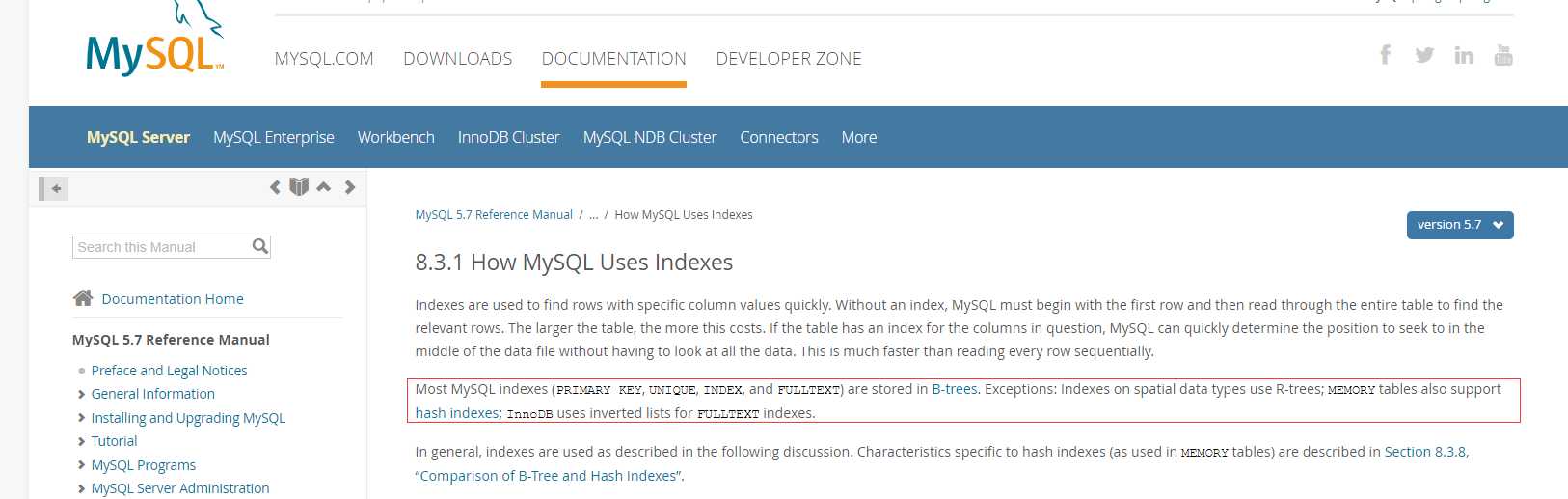
Task: Select InnoDB Cluster in the blue bar
Action: pyautogui.click(x=509, y=137)
